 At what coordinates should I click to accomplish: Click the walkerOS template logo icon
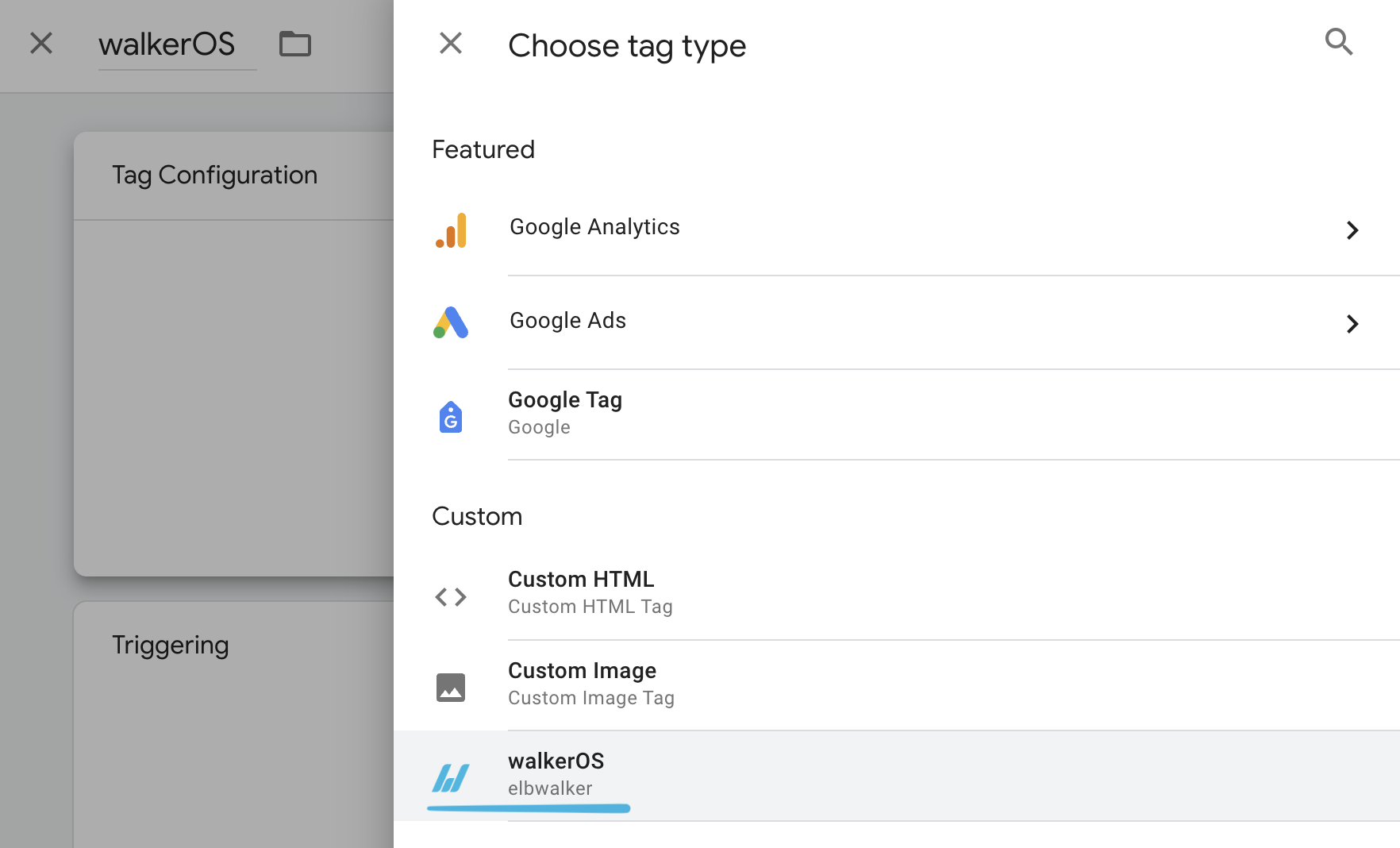[x=451, y=778]
